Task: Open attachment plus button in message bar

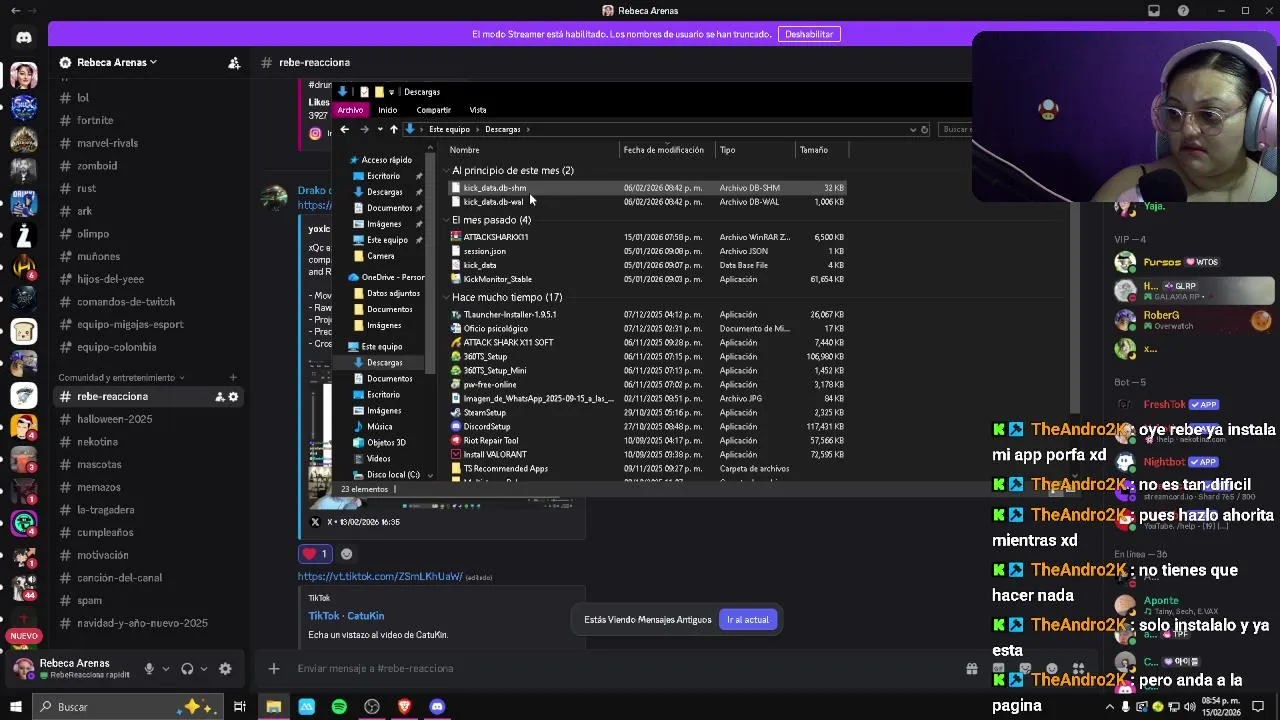Action: (274, 668)
